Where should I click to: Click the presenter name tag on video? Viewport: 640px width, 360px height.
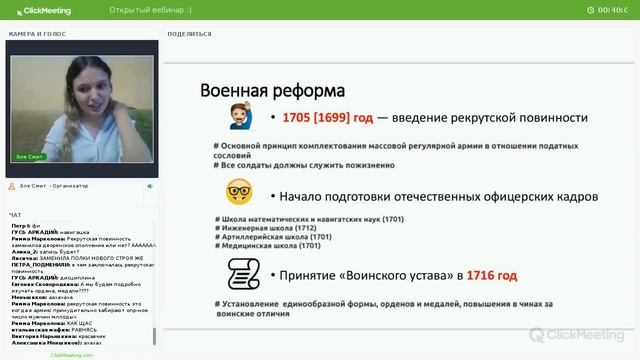[29, 157]
